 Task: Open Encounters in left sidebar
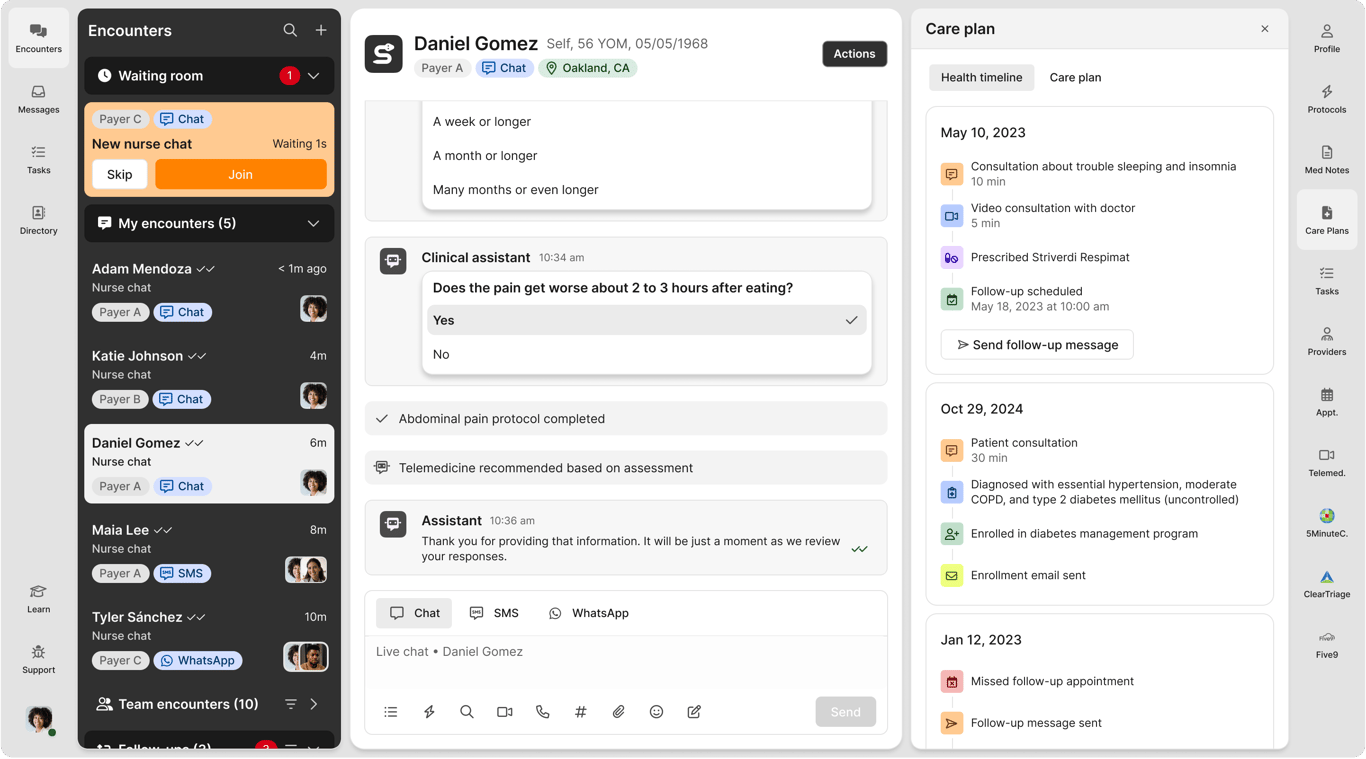[38, 38]
